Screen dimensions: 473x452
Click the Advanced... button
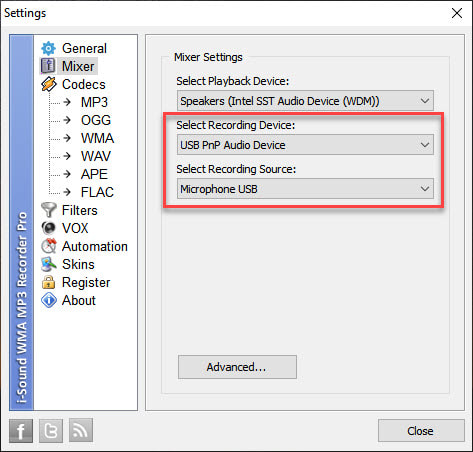click(237, 367)
